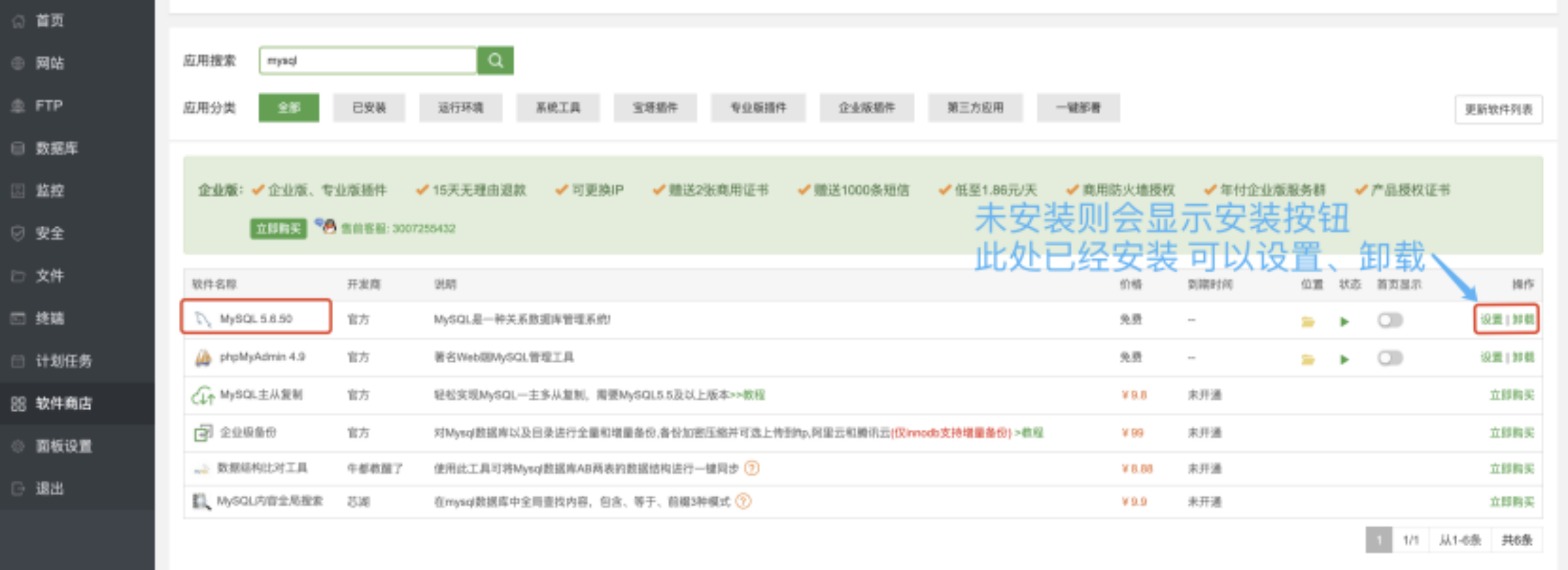
Task: Click 立即购买 for 数据结构比对工具
Action: (x=1512, y=469)
